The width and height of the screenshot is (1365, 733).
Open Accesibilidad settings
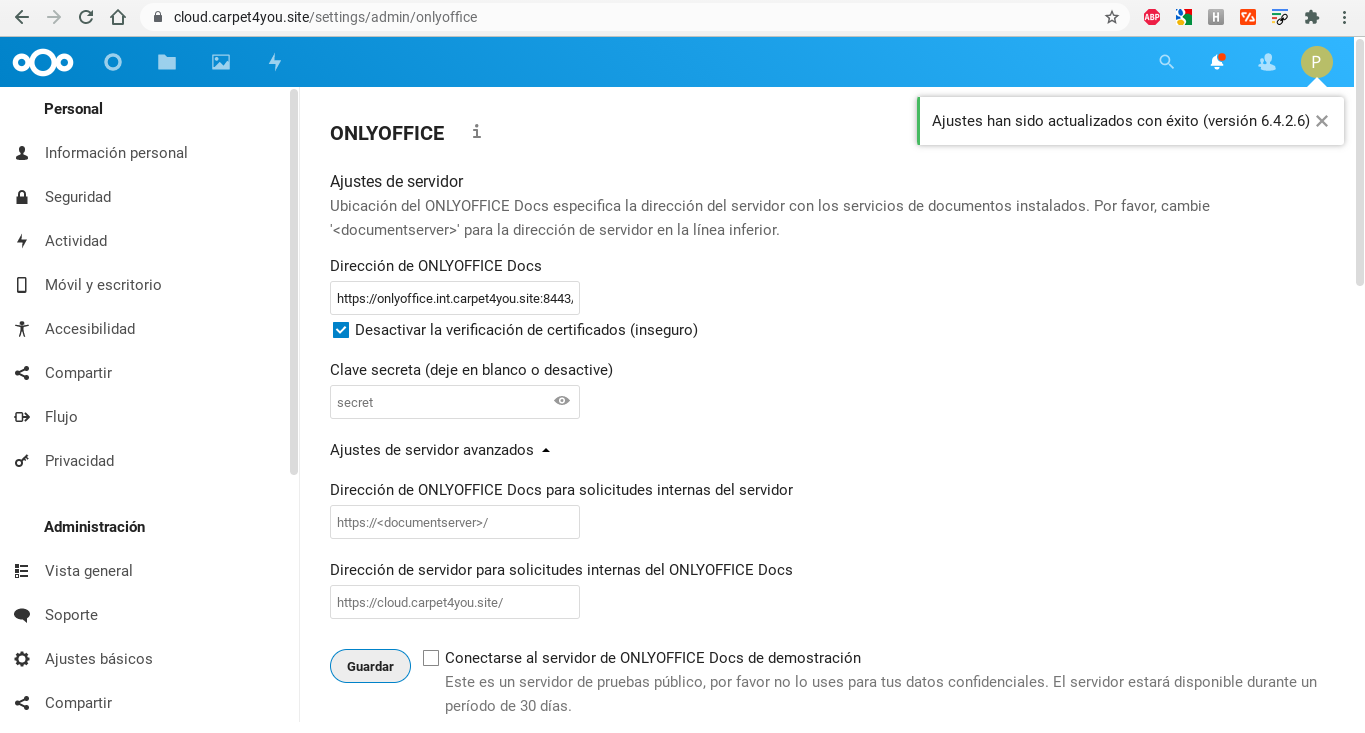(90, 329)
